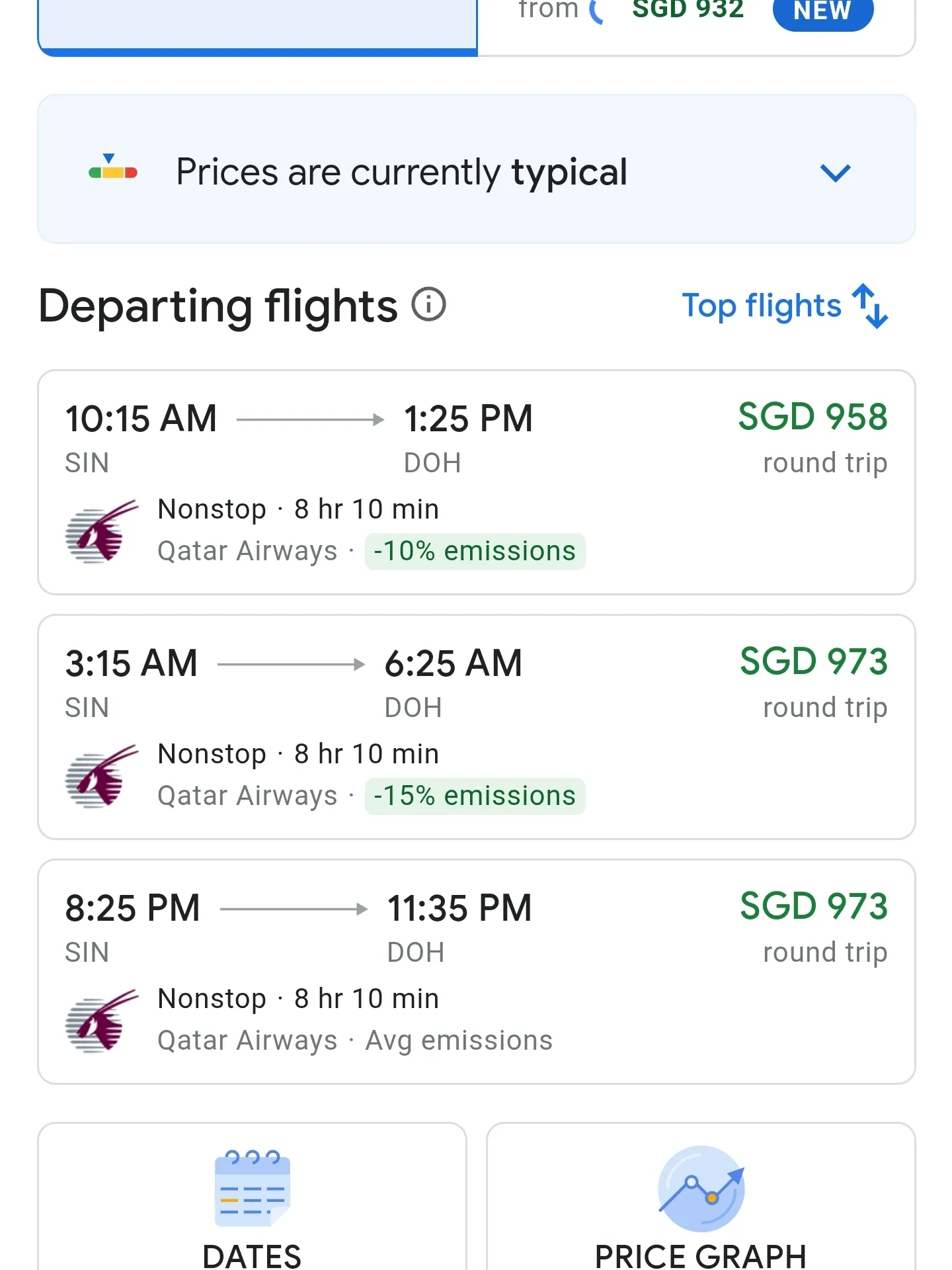Click the -10% emissions badge

click(475, 551)
